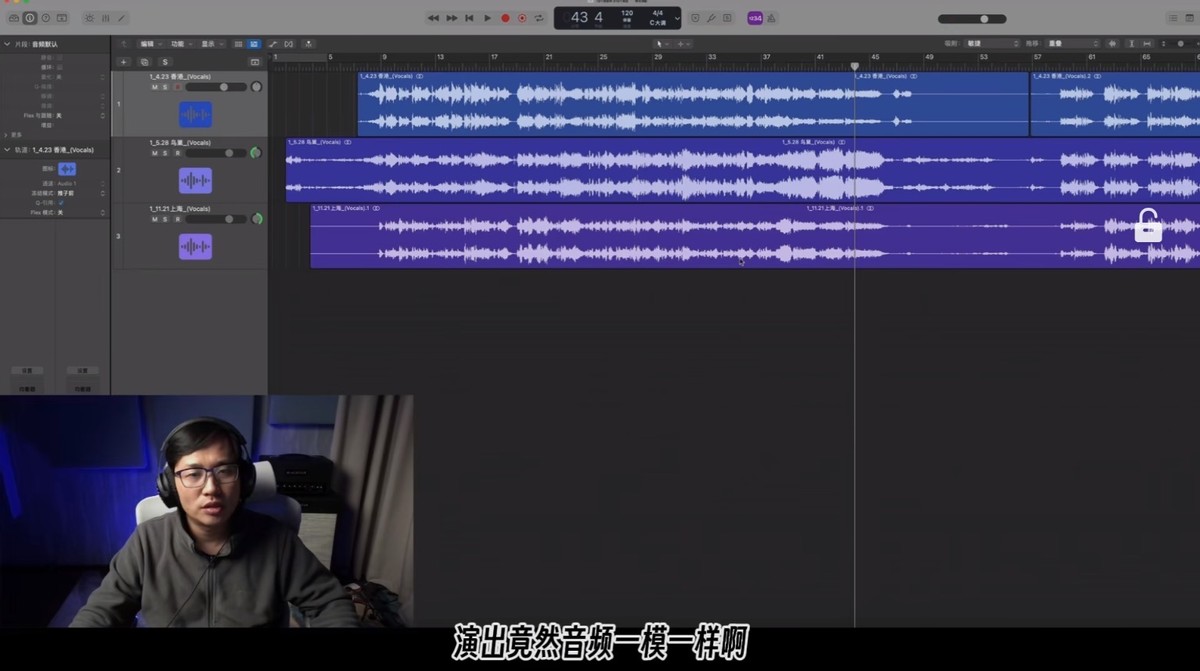Click the Global Tracks button above track headers
The height and width of the screenshot is (671, 1200).
coord(255,62)
